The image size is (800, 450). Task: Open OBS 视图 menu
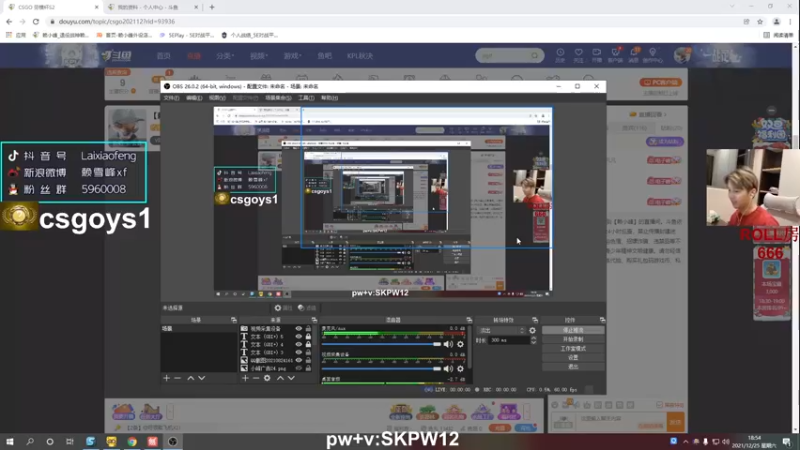[x=217, y=97]
